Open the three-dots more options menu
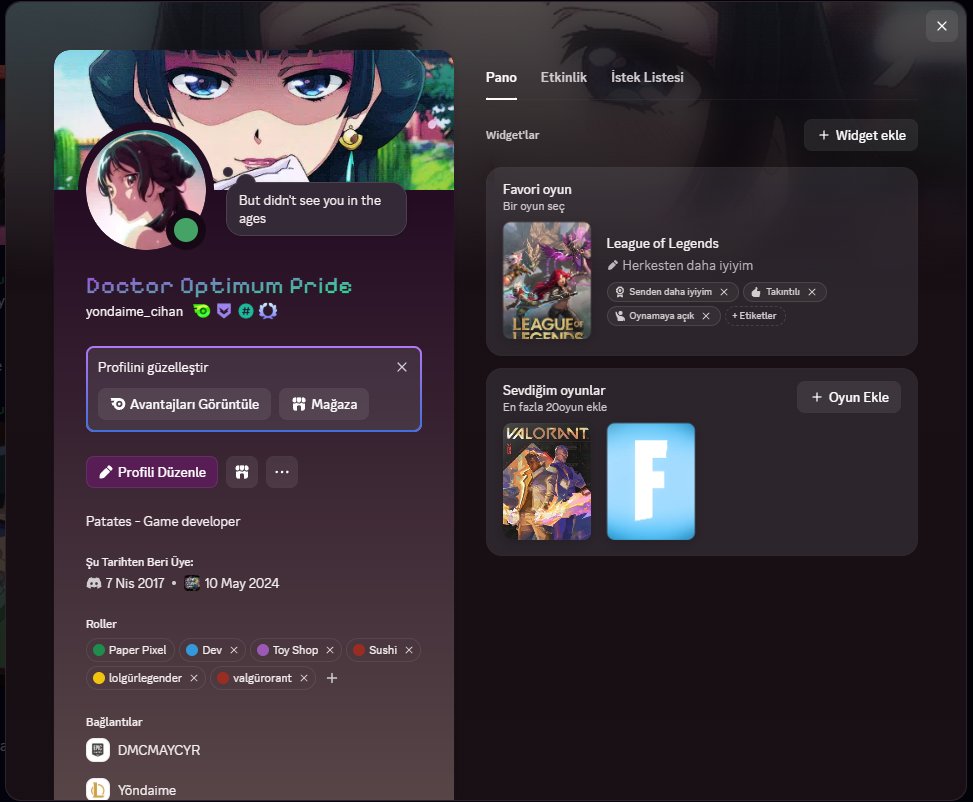This screenshot has width=973, height=802. (282, 472)
